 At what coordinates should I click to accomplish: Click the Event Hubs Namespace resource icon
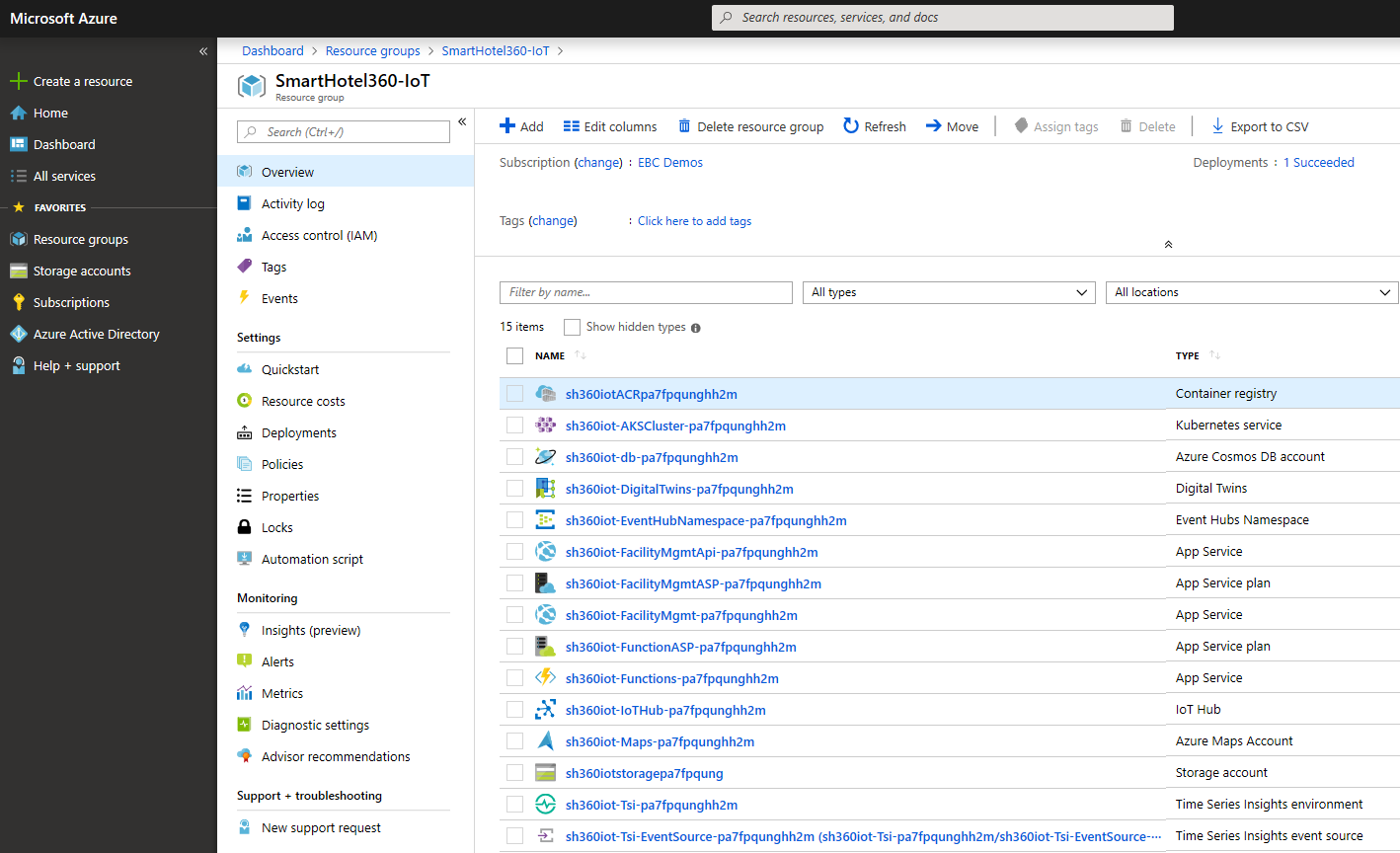coord(545,520)
